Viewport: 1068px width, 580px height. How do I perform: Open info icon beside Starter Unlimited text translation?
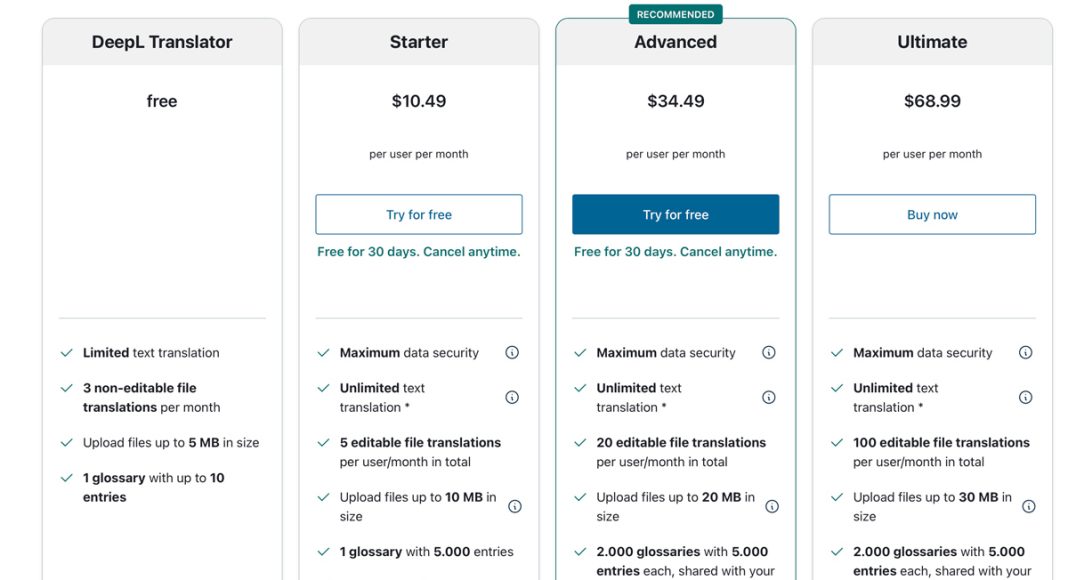[512, 398]
